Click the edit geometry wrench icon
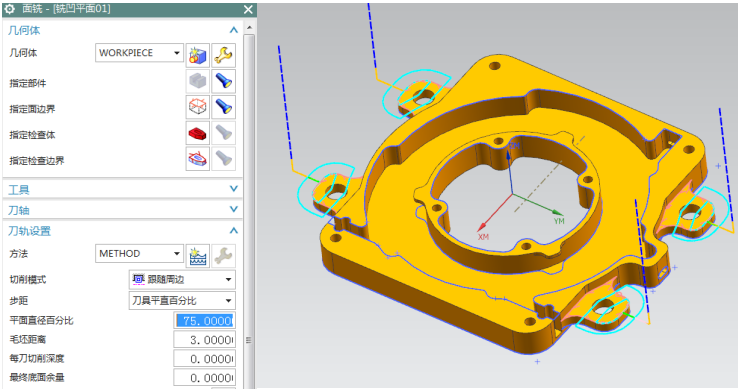Viewport: 738px width, 390px height. click(x=223, y=56)
